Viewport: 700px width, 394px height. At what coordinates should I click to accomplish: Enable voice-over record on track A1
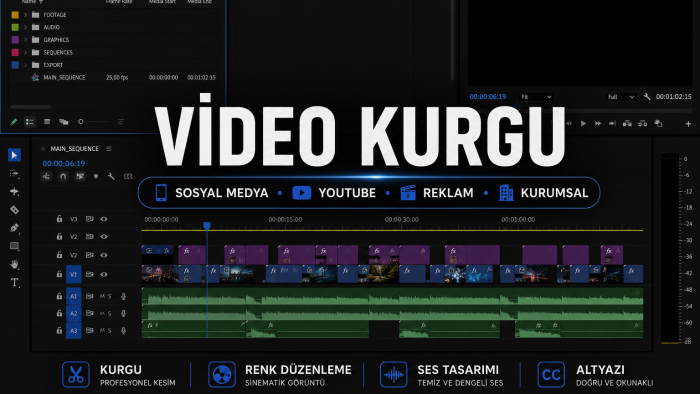(124, 296)
